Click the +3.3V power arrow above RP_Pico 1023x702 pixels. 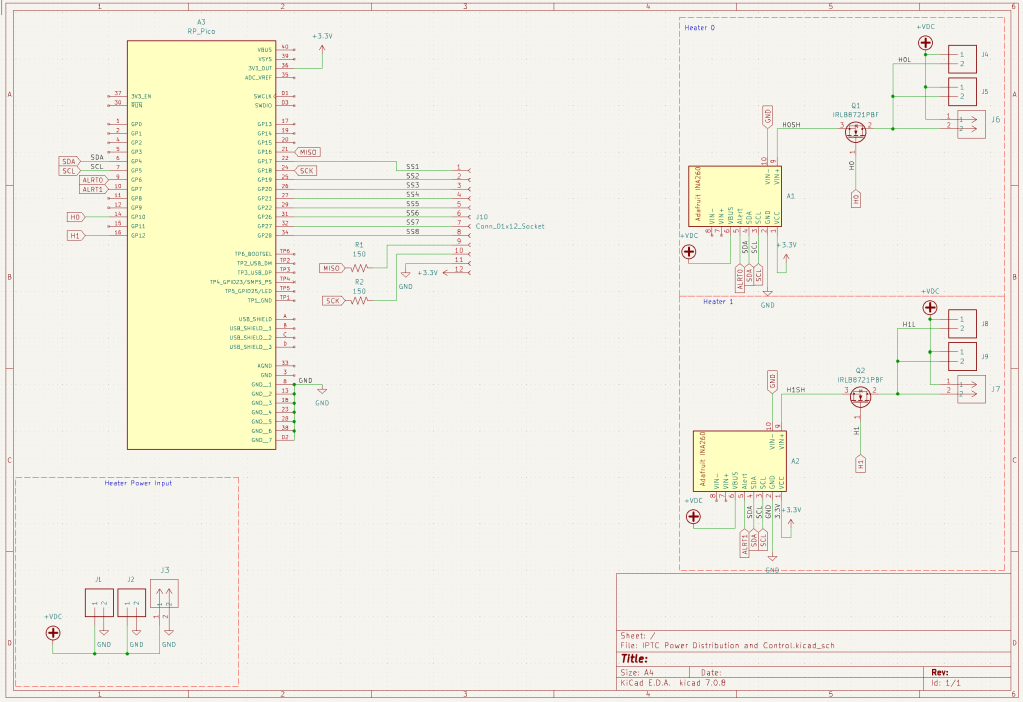(322, 46)
